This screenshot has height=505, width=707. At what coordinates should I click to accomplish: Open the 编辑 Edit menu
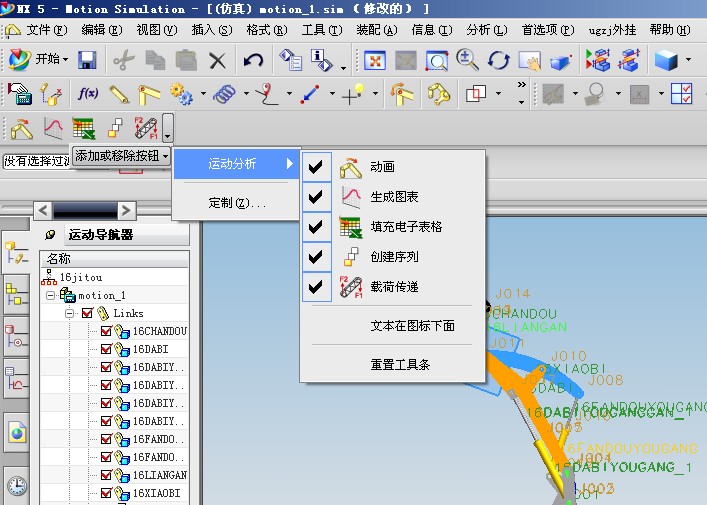(101, 30)
